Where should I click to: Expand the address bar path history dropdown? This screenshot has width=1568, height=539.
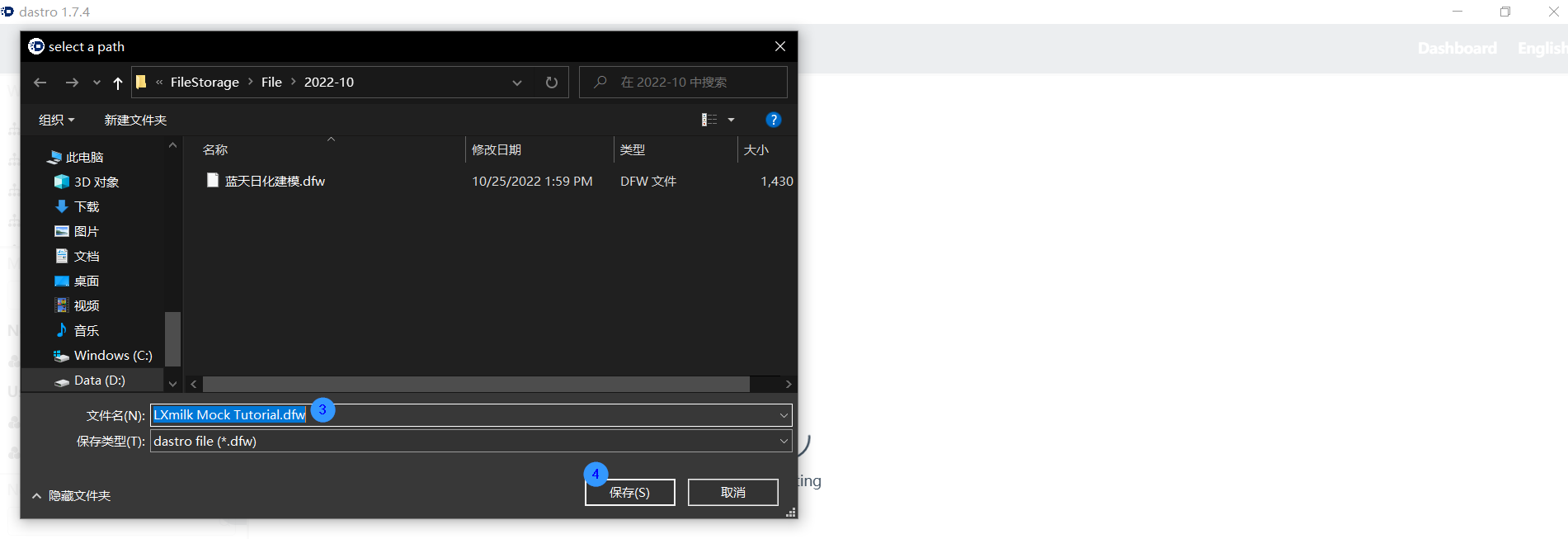(x=517, y=83)
